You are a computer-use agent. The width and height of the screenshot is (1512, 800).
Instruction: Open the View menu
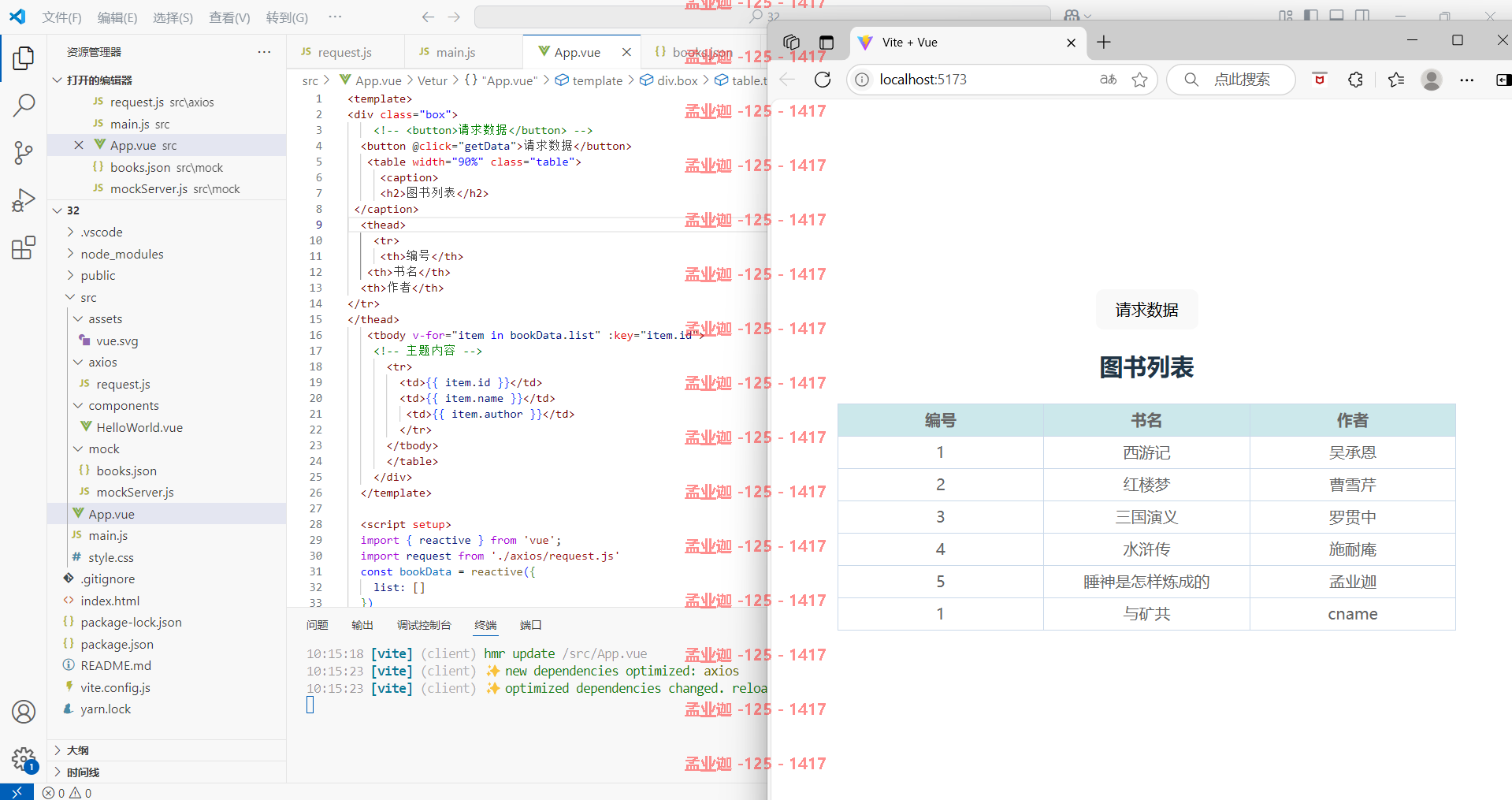click(229, 17)
